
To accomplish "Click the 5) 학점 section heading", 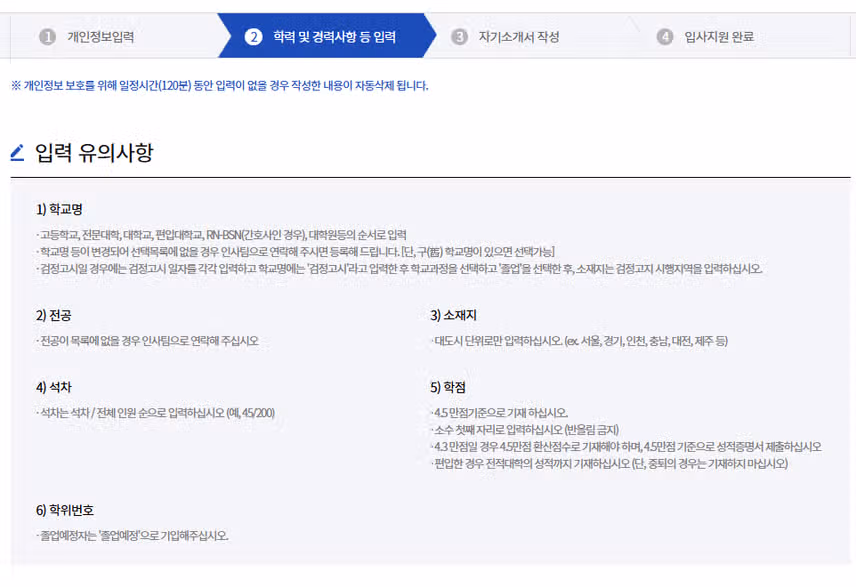I will [448, 387].
